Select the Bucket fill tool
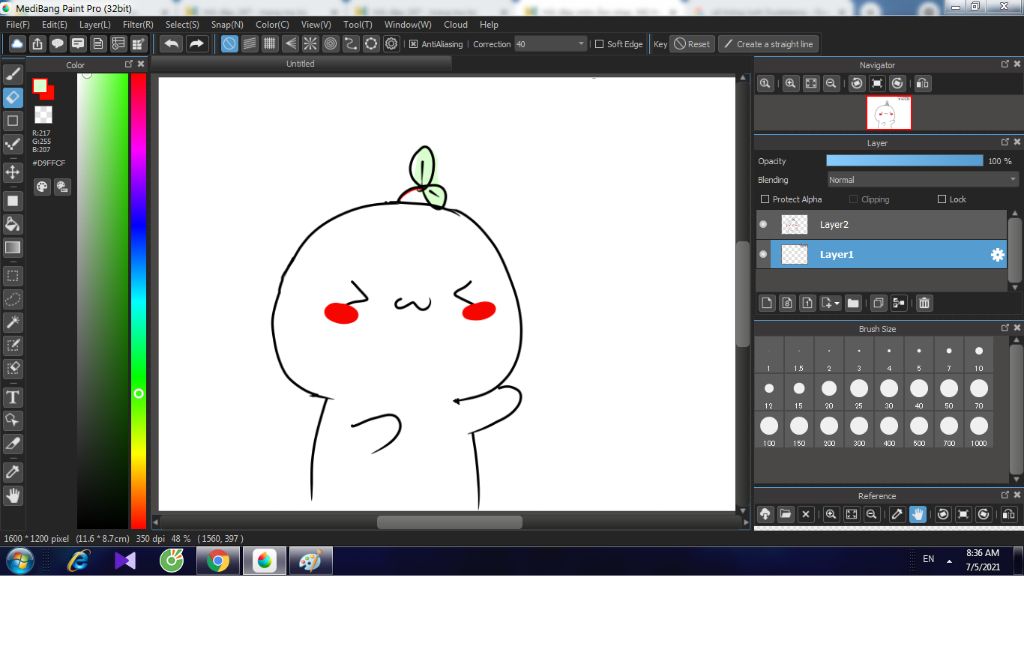This screenshot has height=661, width=1024. (x=12, y=224)
